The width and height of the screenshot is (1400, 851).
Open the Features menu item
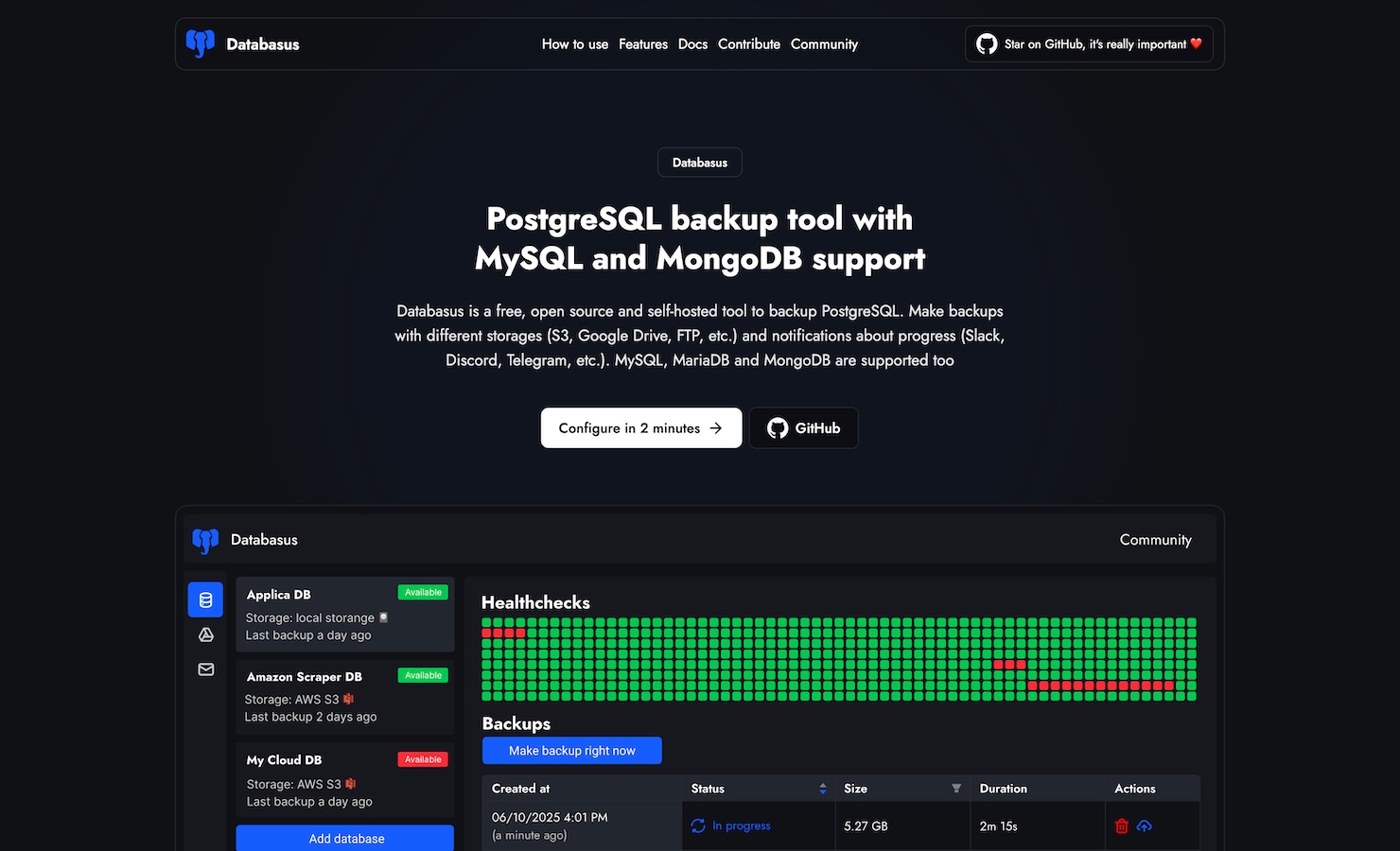pyautogui.click(x=643, y=44)
